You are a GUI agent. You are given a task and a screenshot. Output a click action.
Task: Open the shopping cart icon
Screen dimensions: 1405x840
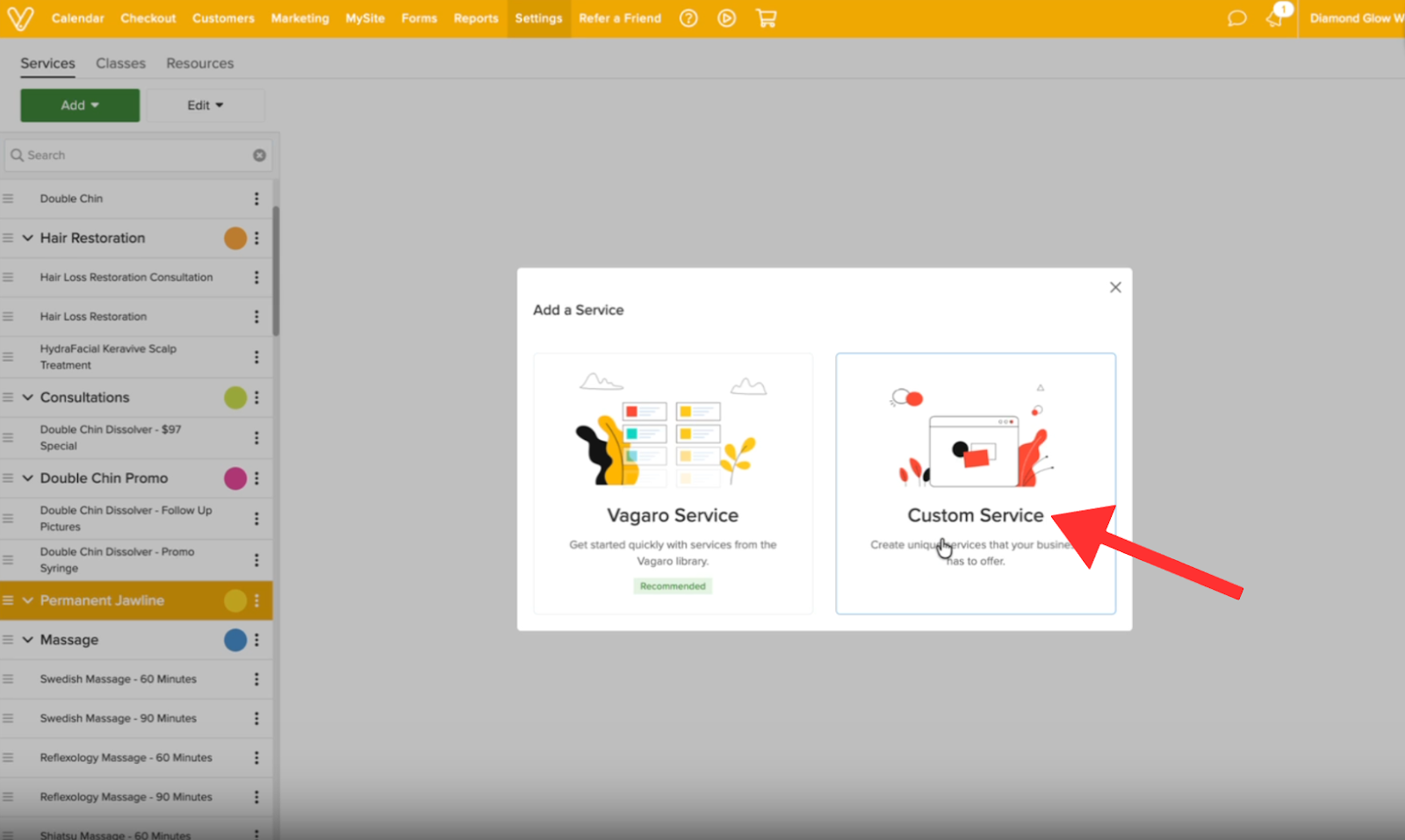766,18
